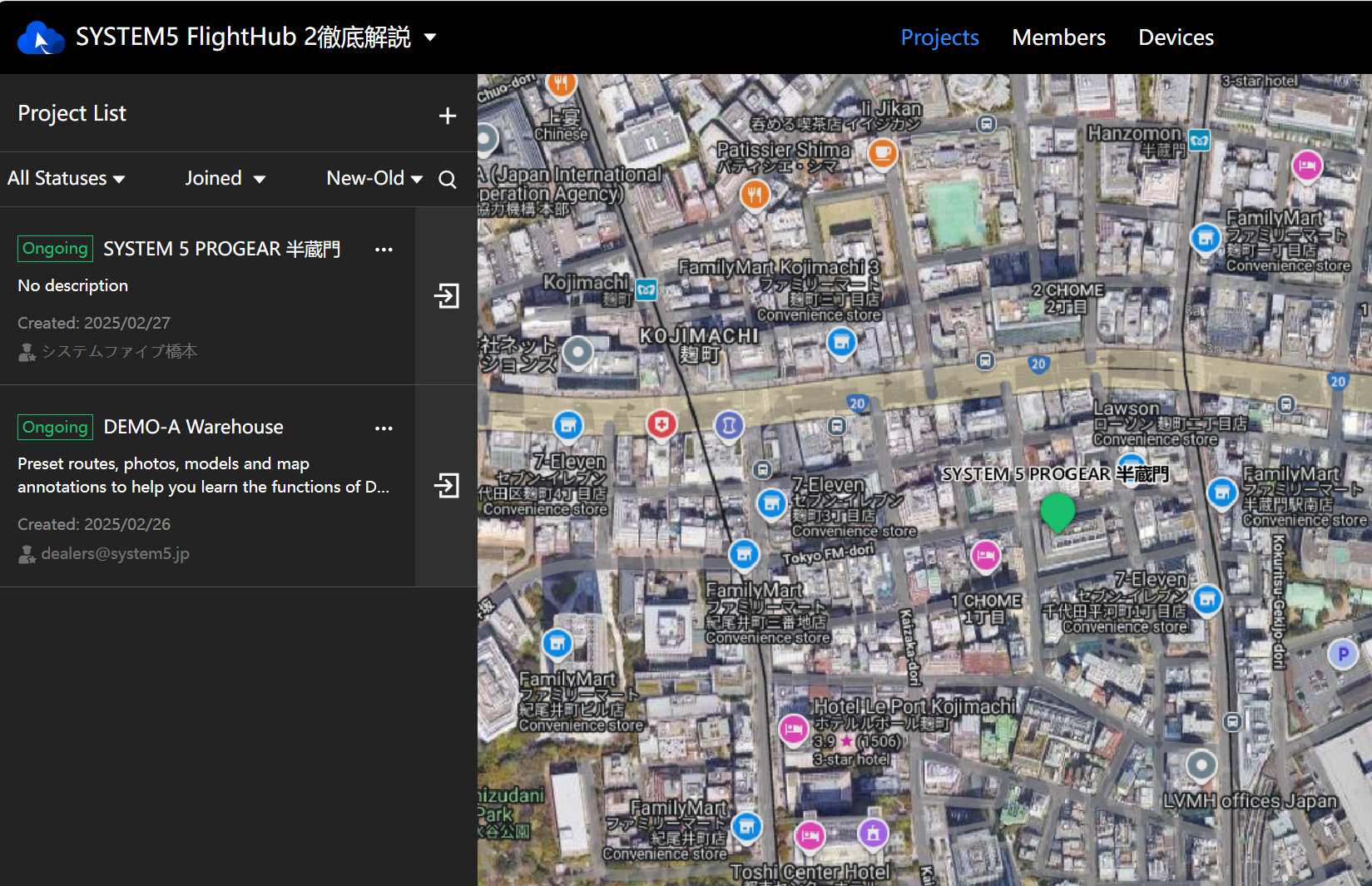
Task: Expand the SYSTEM5 FlightHub organization dropdown arrow
Action: pyautogui.click(x=430, y=37)
